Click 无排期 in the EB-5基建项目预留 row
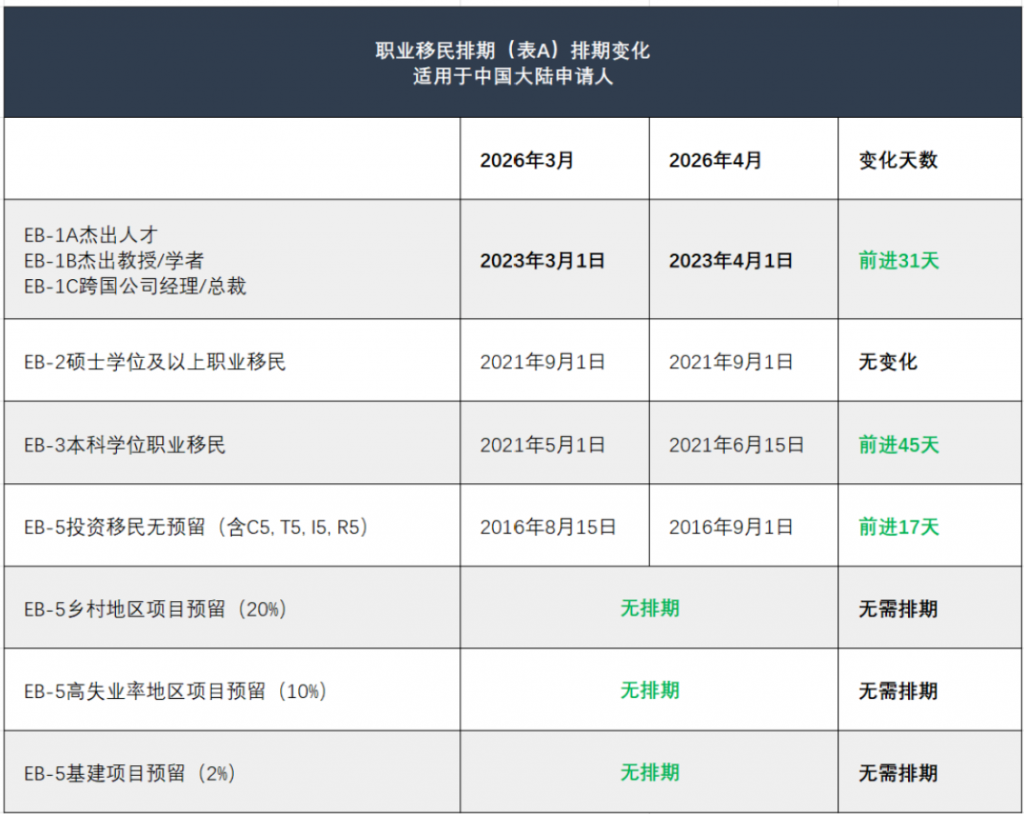Image resolution: width=1024 pixels, height=814 pixels. (649, 772)
